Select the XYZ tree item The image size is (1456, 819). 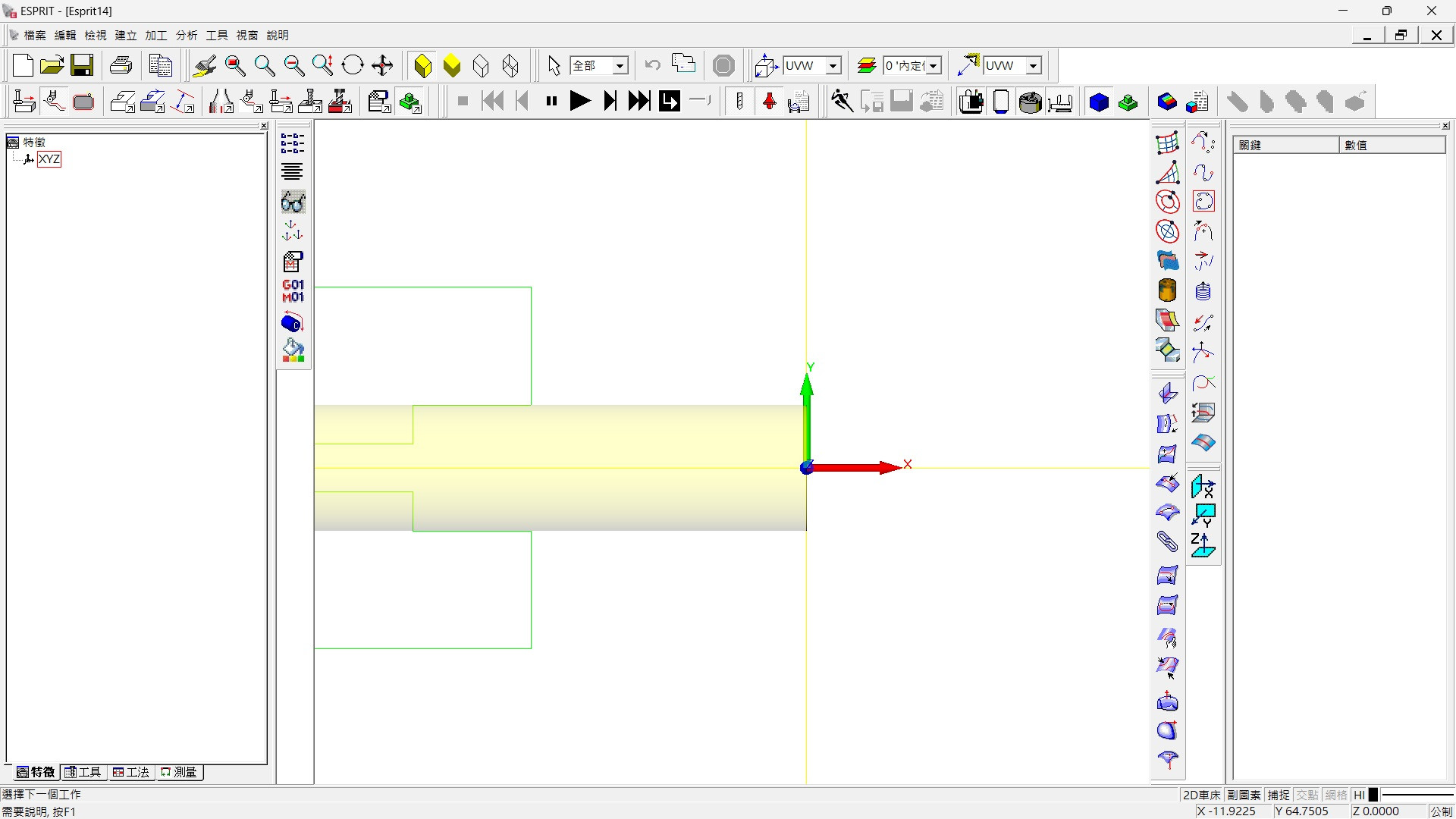tap(49, 159)
